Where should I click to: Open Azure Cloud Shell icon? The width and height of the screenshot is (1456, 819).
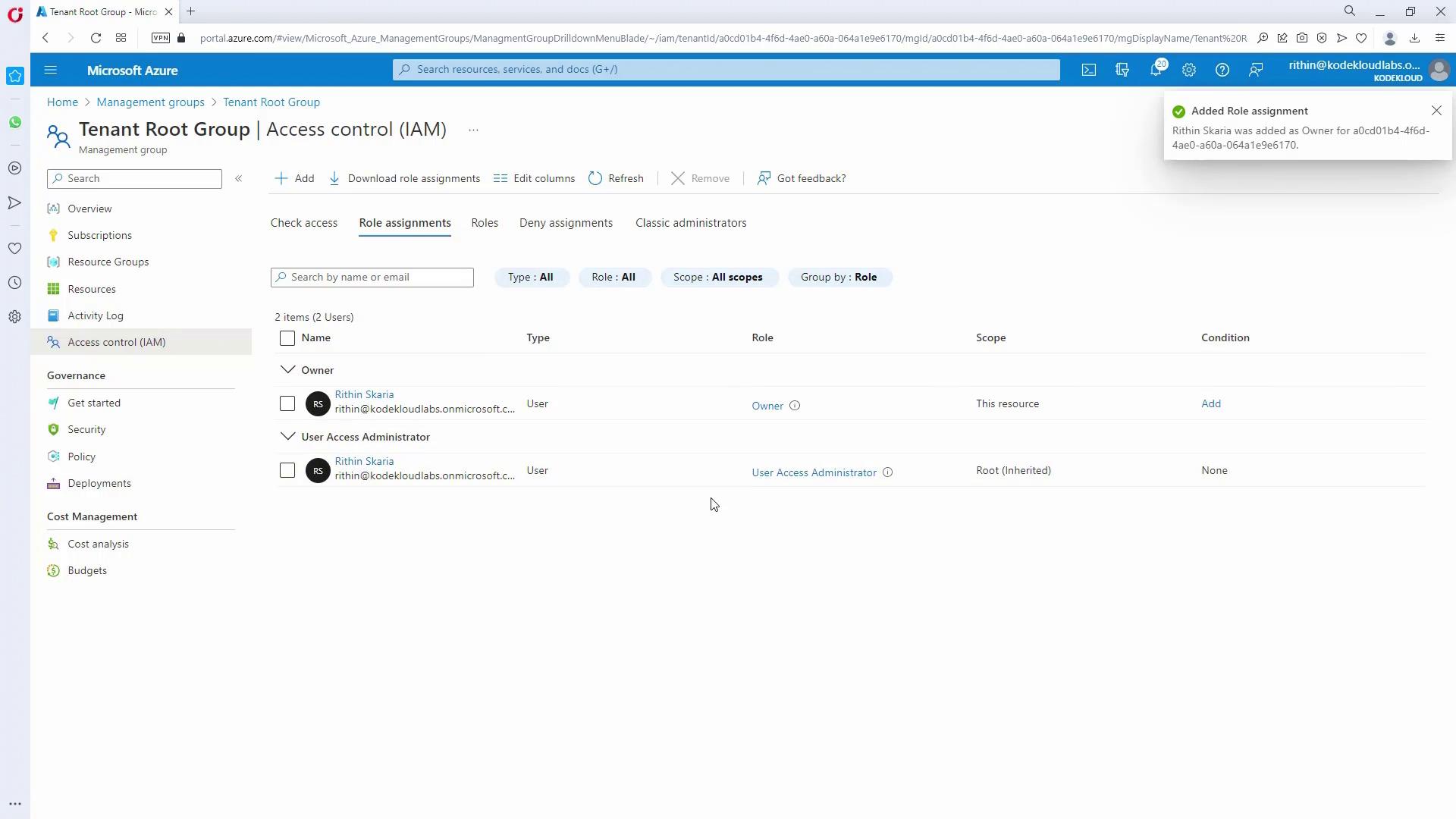click(1089, 70)
